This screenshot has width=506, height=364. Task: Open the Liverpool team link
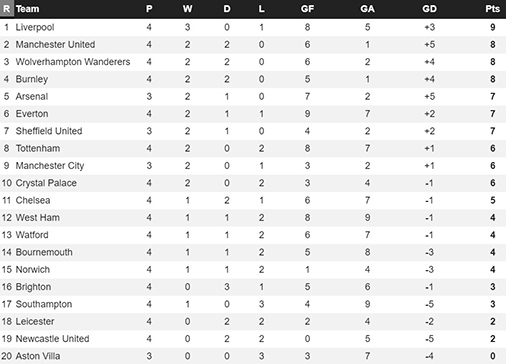point(35,27)
